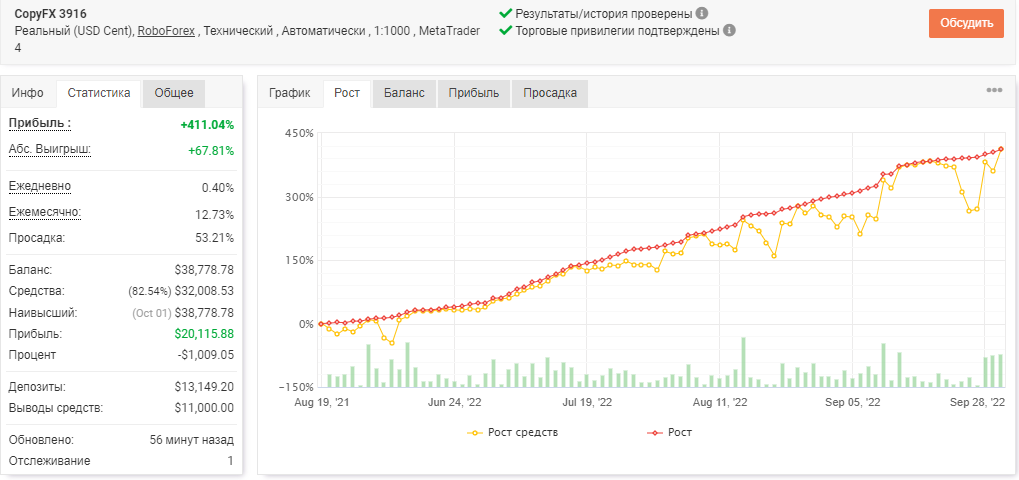This screenshot has height=480, width=1019.
Task: Click final red data point on chart
Action: point(1001,149)
